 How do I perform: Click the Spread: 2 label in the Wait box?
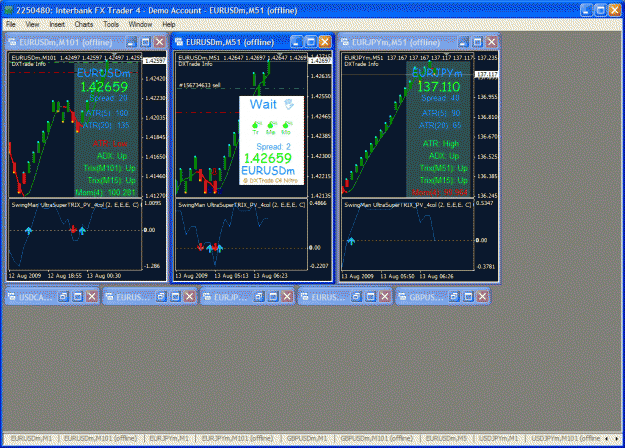click(x=273, y=147)
